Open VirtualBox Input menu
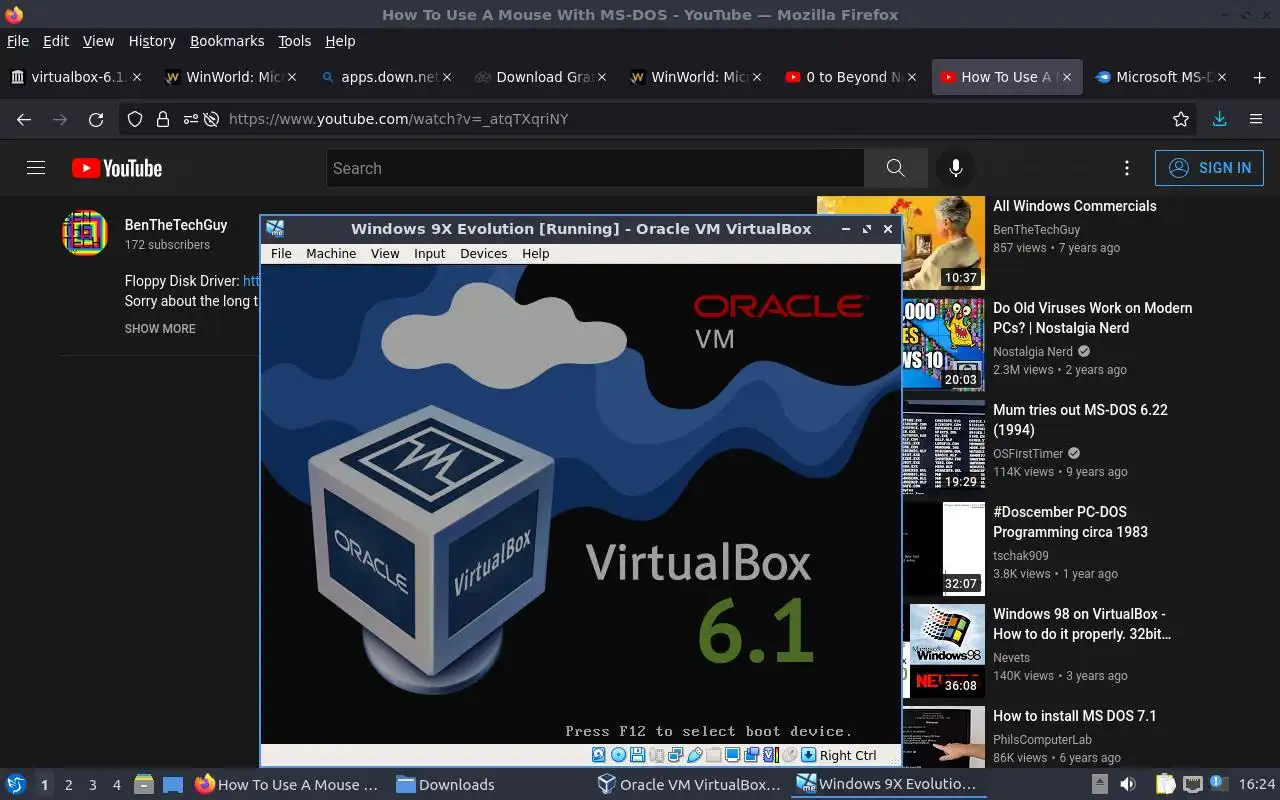Viewport: 1280px width, 800px height. click(429, 253)
